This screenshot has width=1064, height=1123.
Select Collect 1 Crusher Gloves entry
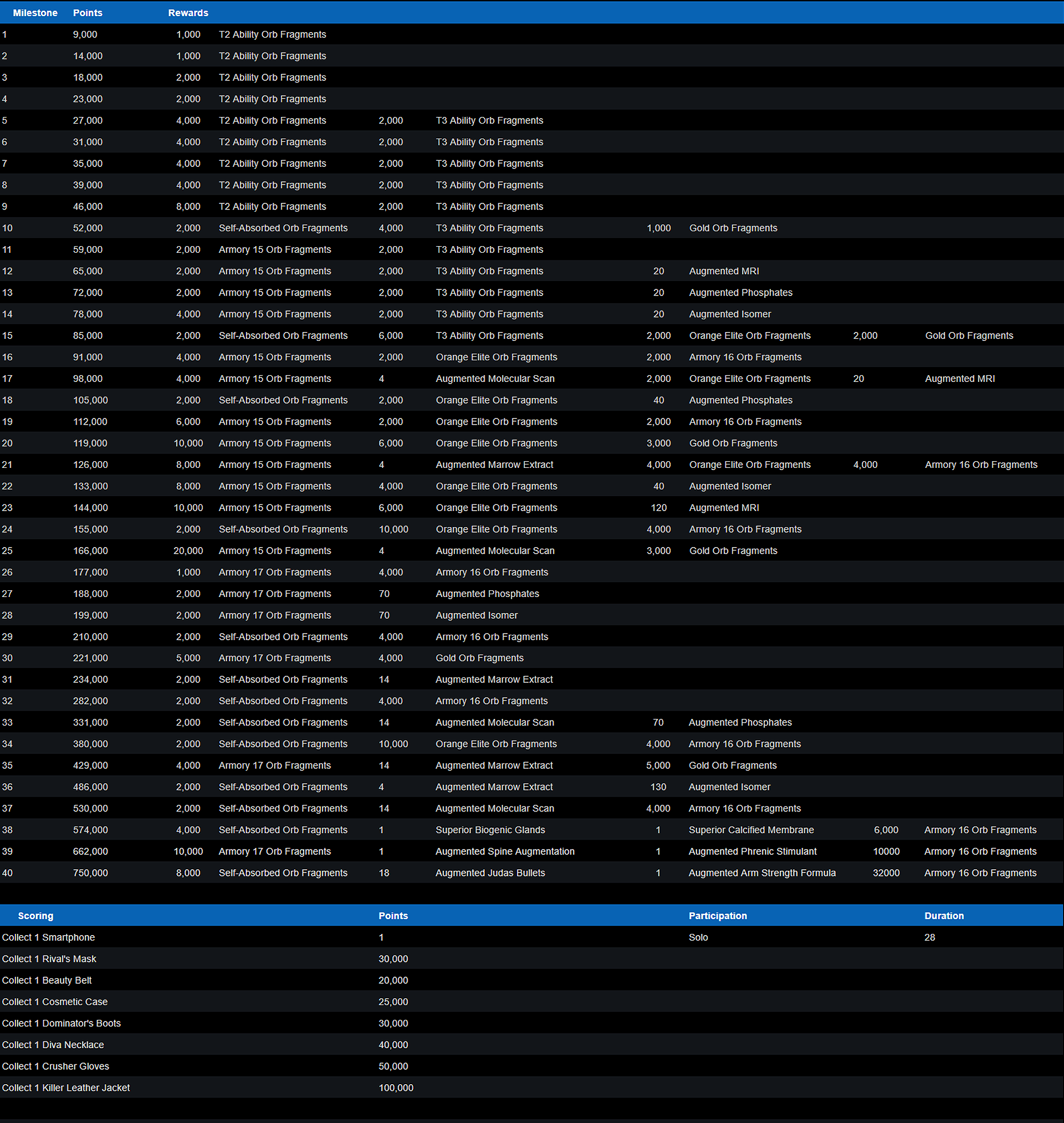55,1066
